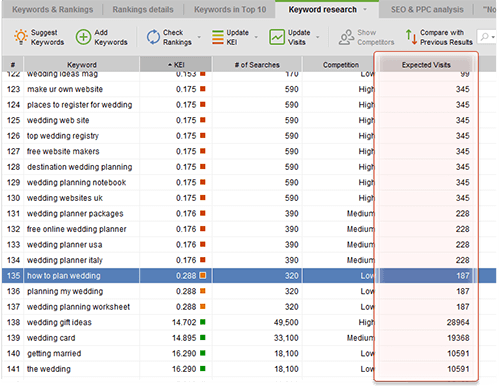Select the keyword 'wedding web site'
Viewport: 500px width, 386px height.
[x=58, y=120]
